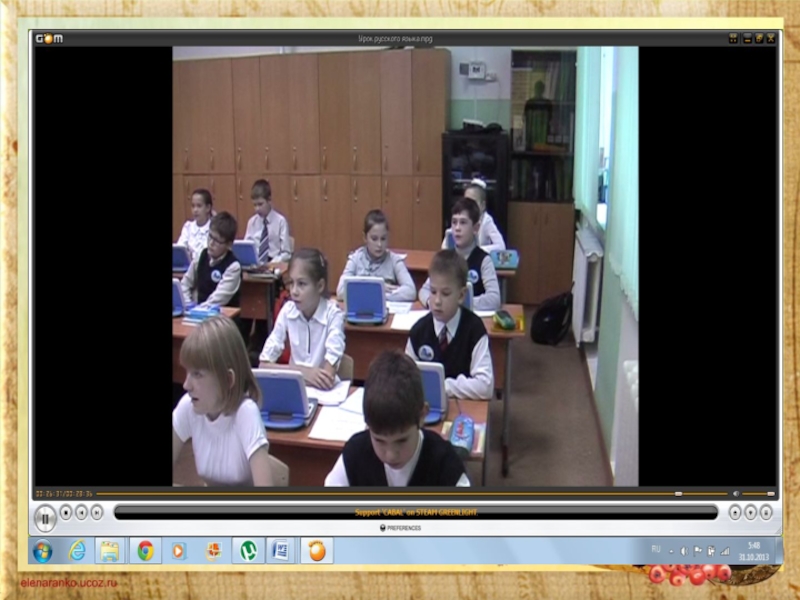Open Windows Explorer from the taskbar
This screenshot has width=800, height=600.
pyautogui.click(x=110, y=551)
